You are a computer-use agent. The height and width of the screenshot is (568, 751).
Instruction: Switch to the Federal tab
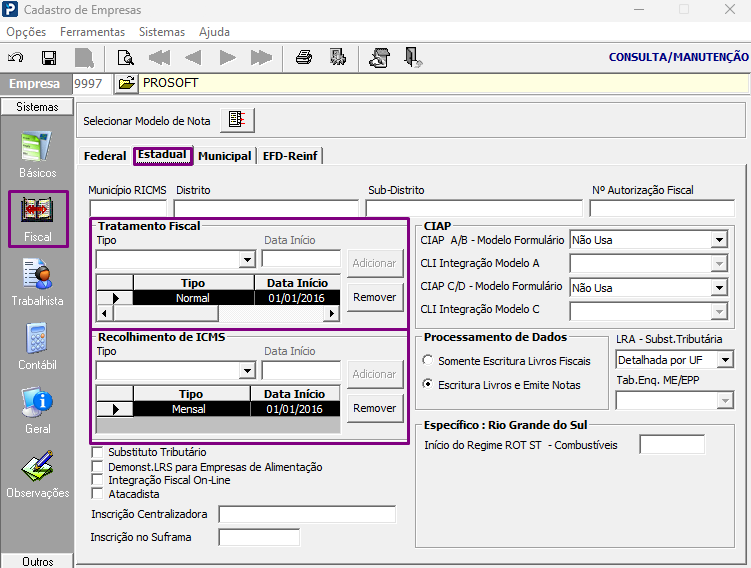105,156
